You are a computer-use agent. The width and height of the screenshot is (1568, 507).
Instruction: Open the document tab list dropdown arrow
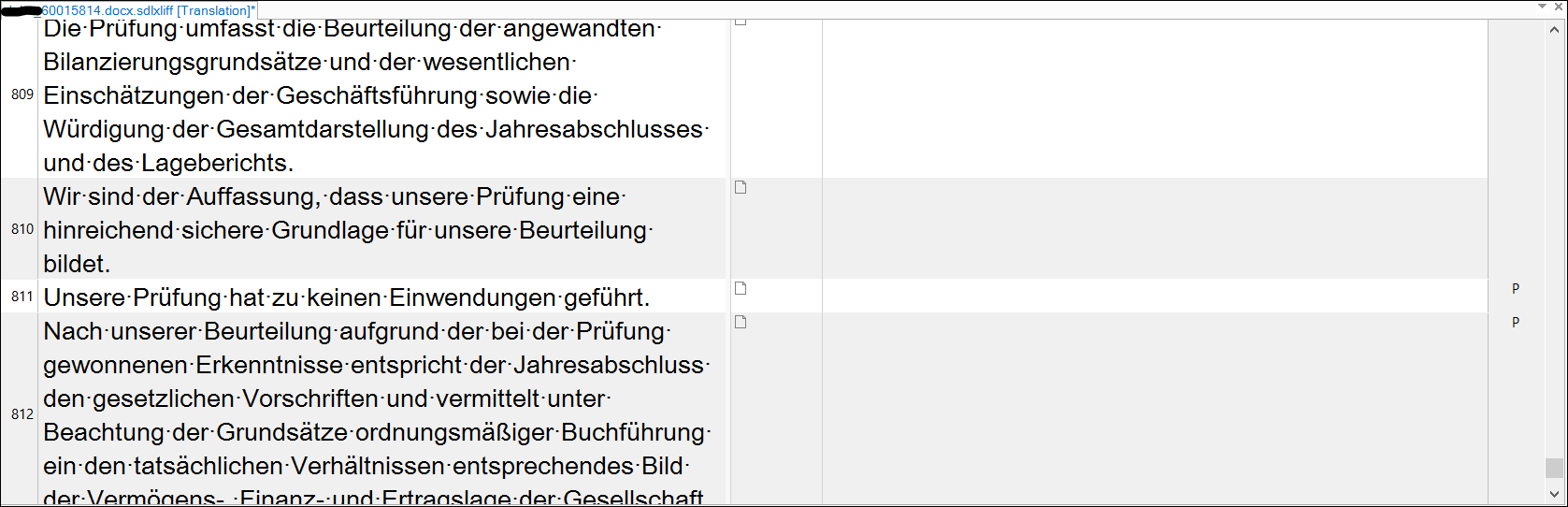point(1543,7)
